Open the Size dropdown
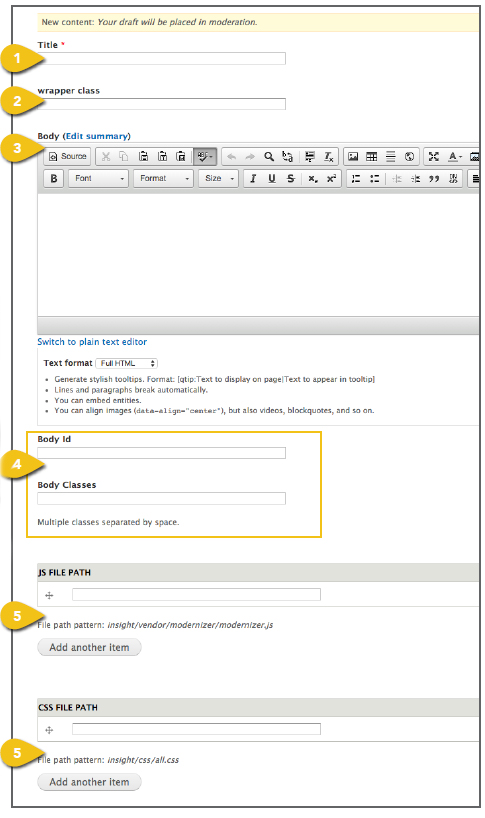The image size is (485, 818). [x=218, y=178]
